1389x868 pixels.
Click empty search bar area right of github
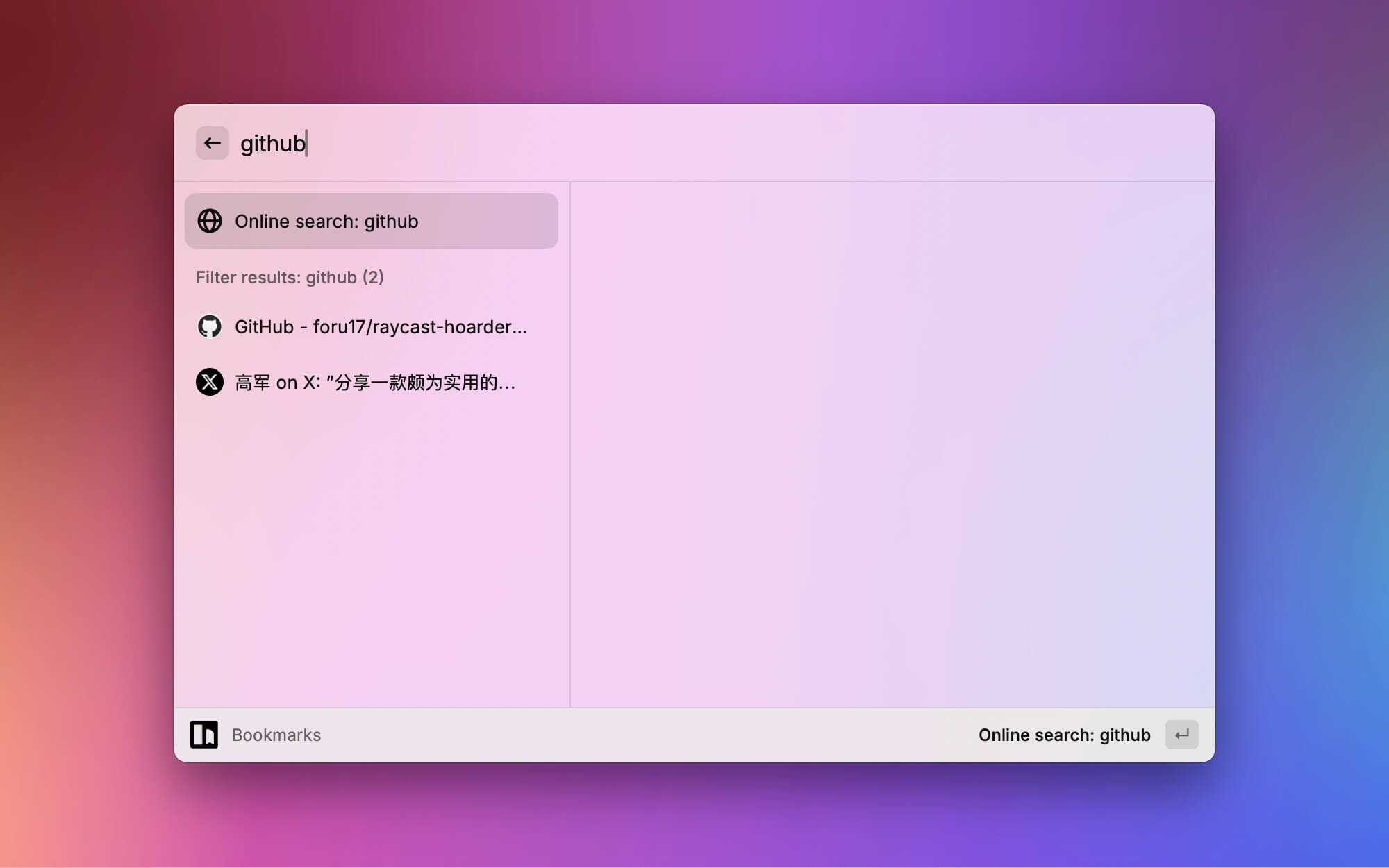tap(764, 144)
